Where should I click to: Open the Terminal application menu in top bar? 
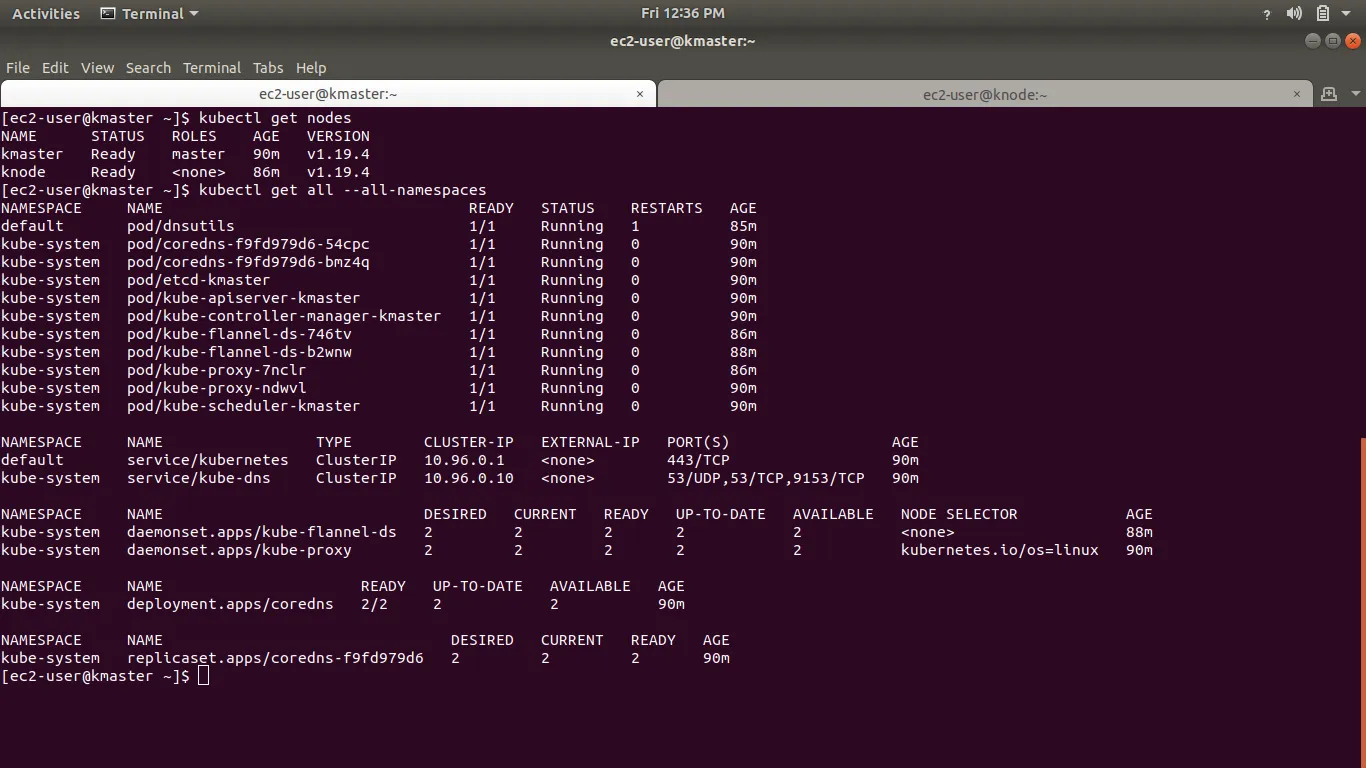150,14
